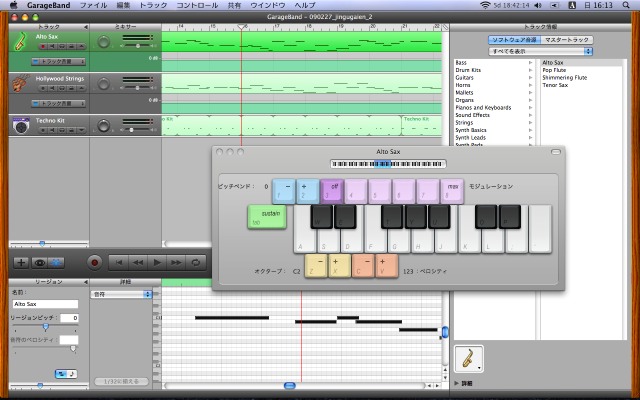
Task: Lower octave with Z key
Action: click(316, 266)
